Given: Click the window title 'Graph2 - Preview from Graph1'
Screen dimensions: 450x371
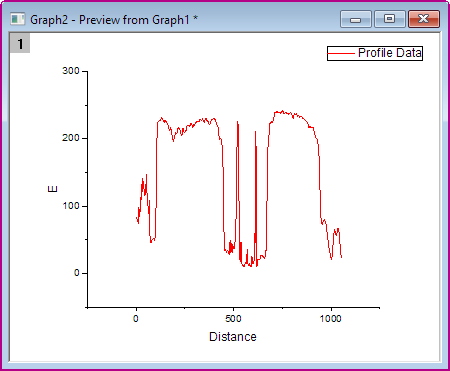Looking at the screenshot, I should [114, 20].
